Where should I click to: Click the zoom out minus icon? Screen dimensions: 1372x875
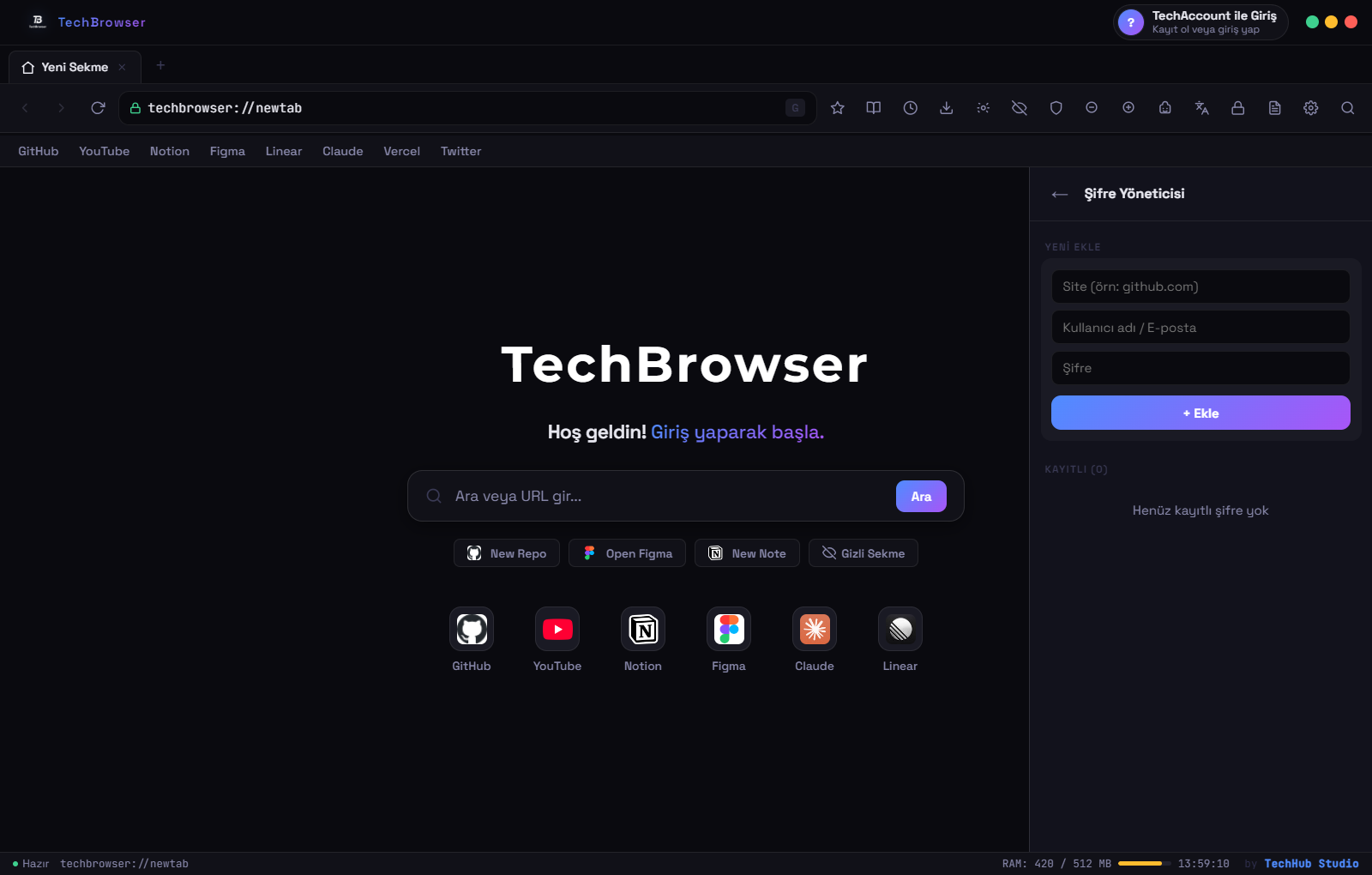click(x=1092, y=108)
